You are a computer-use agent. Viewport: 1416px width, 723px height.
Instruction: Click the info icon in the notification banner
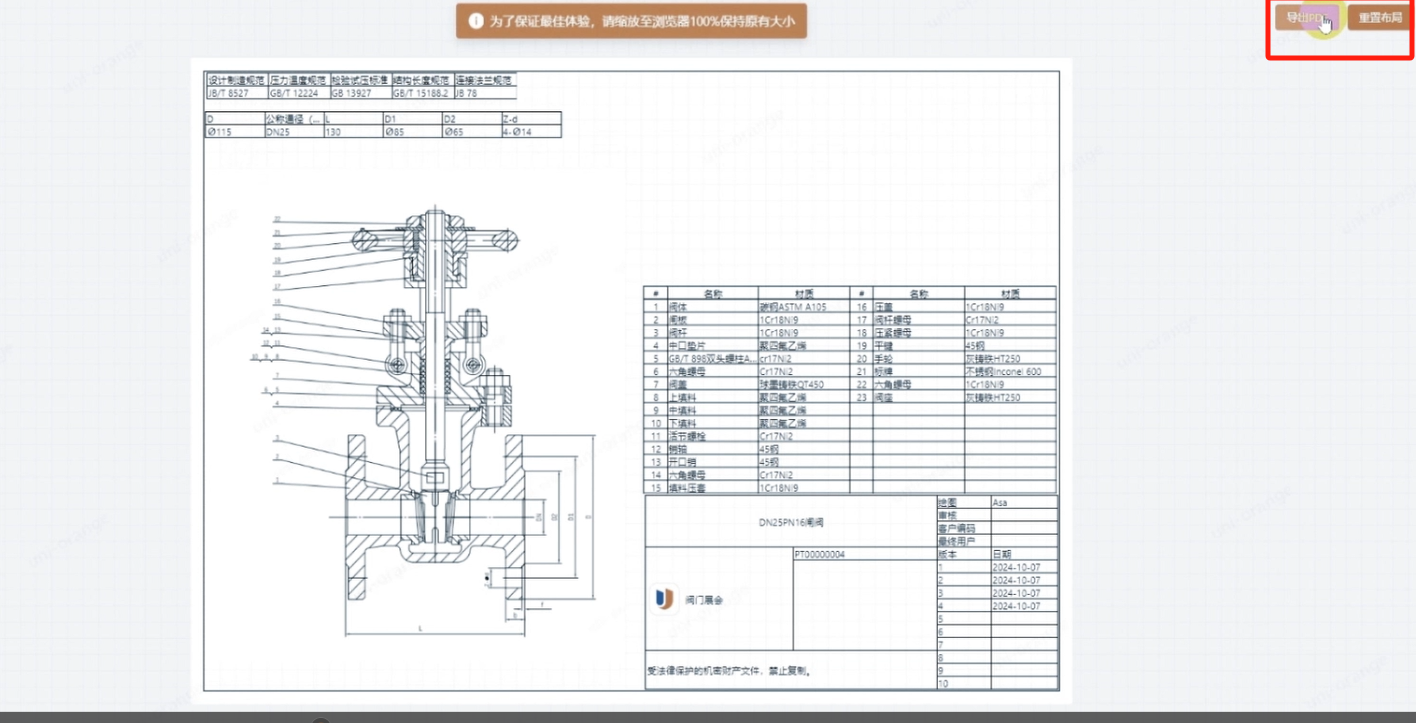point(476,21)
